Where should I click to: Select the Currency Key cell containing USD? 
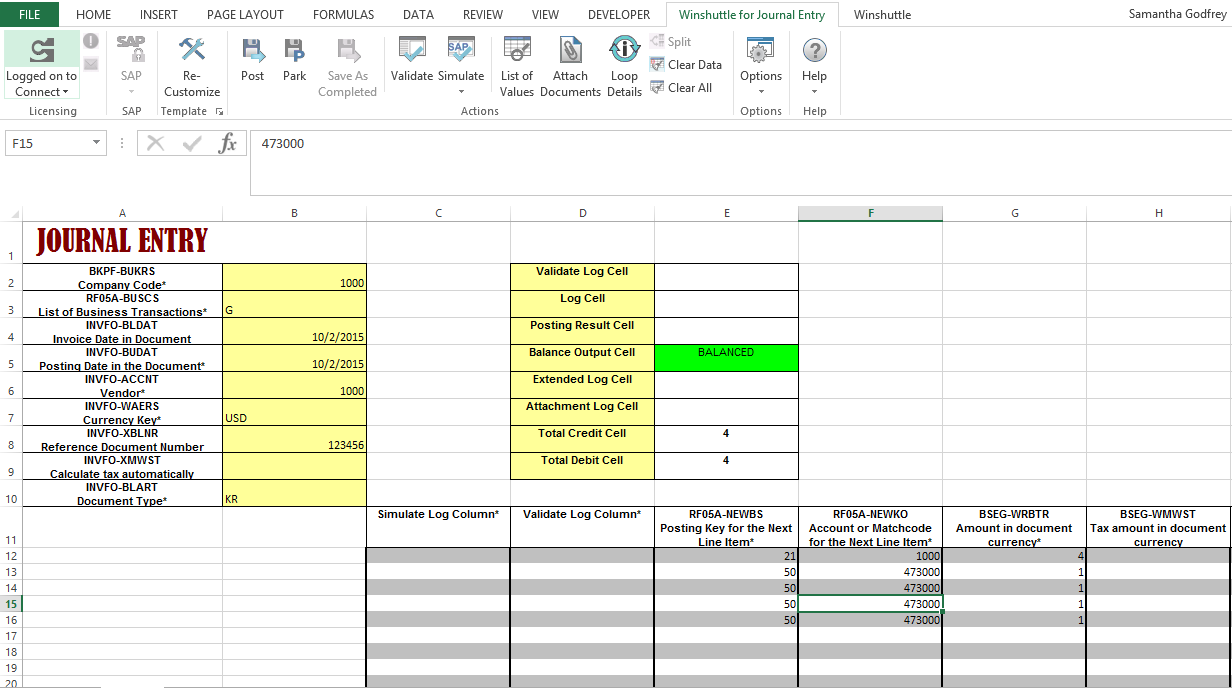(x=294, y=412)
